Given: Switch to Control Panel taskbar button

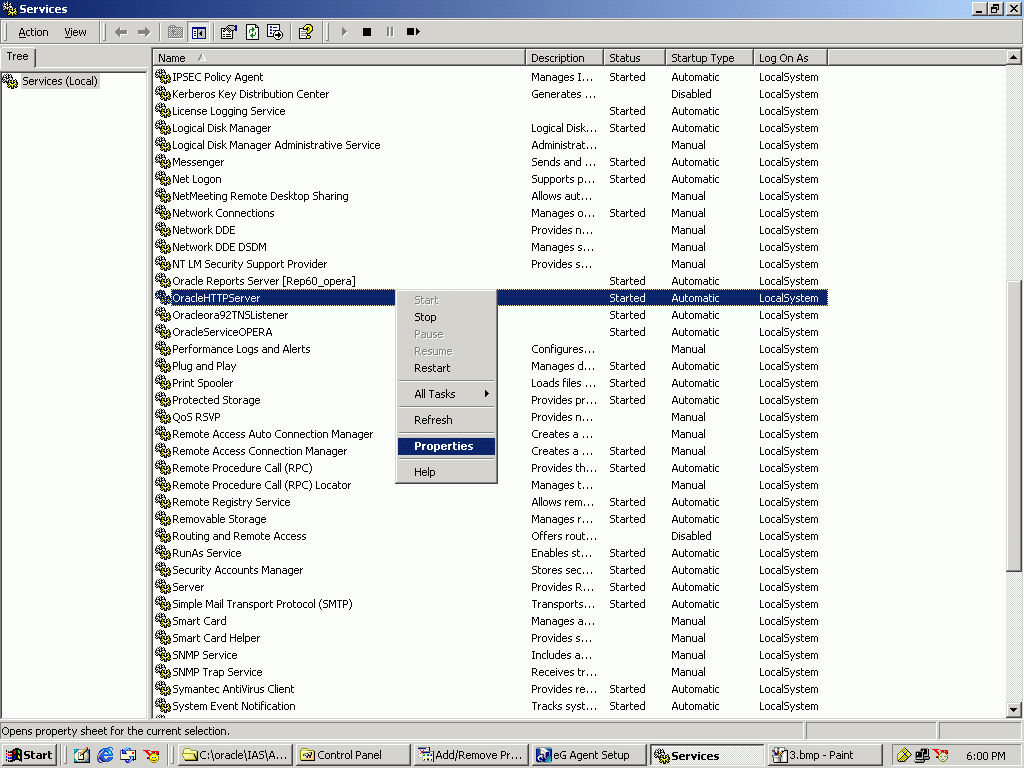Looking at the screenshot, I should [x=353, y=755].
